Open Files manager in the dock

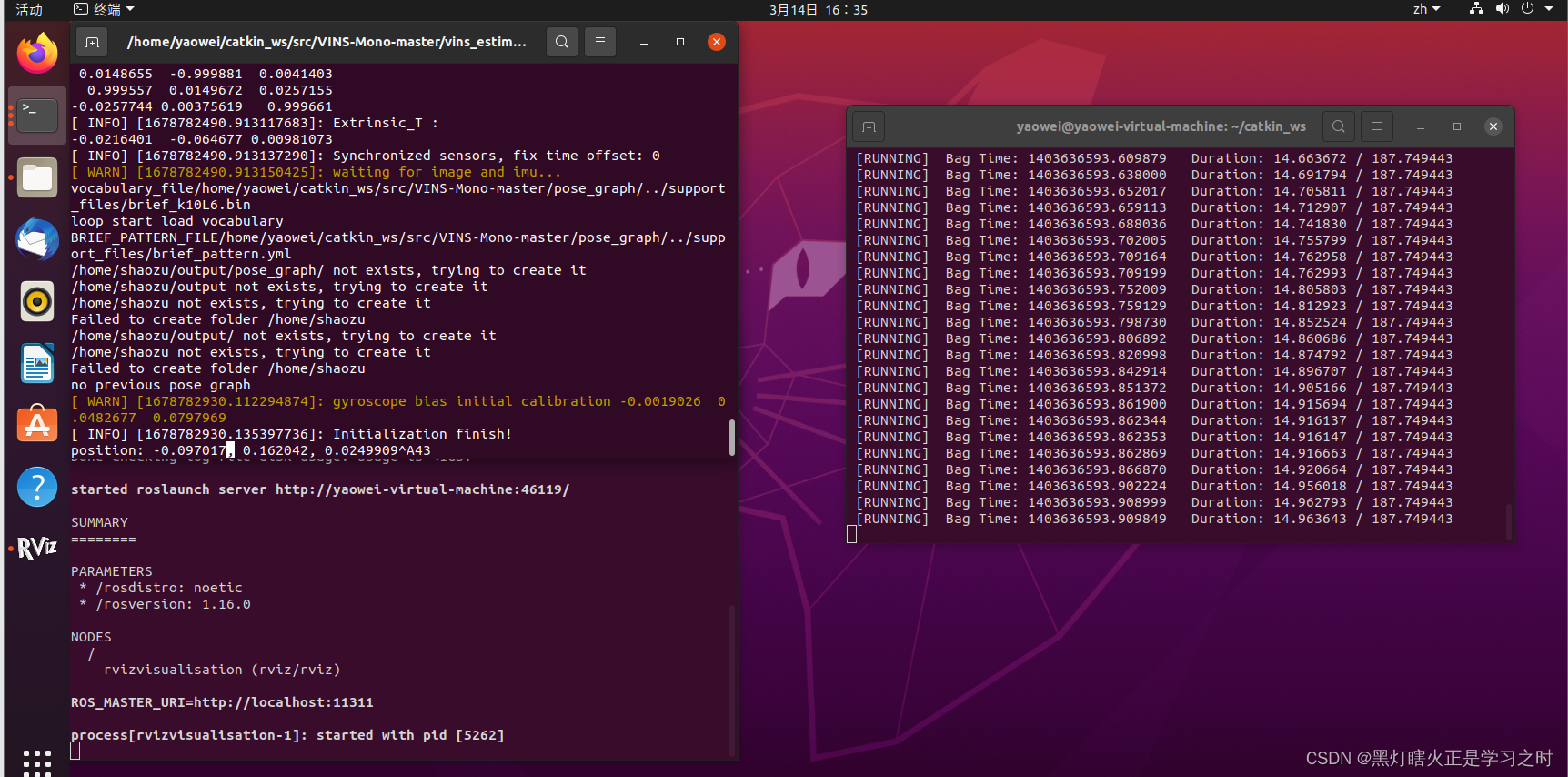37,177
